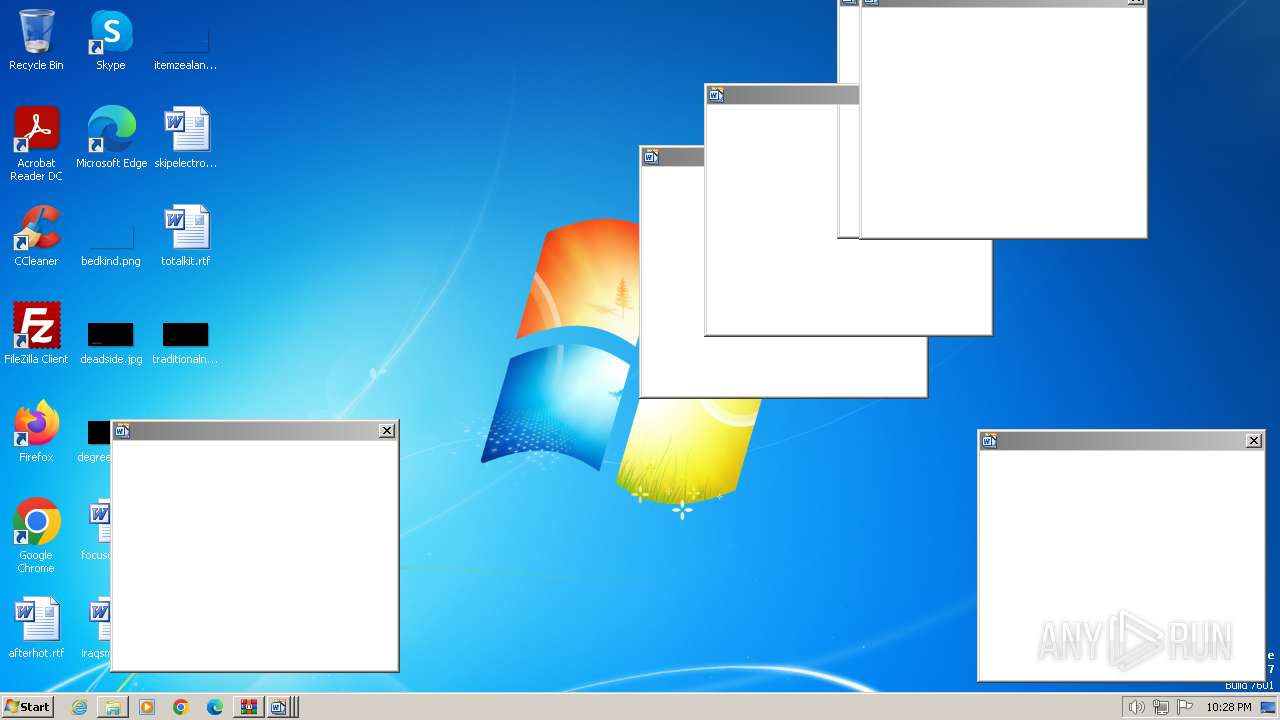
Task: Select the afterhot.rtf document icon
Action: point(36,628)
